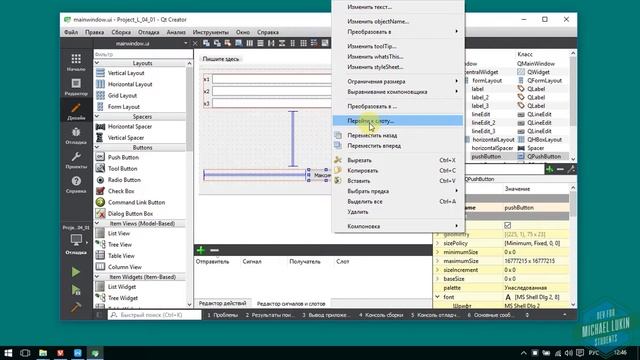Toggle sidebar button left of quick search

99,315
